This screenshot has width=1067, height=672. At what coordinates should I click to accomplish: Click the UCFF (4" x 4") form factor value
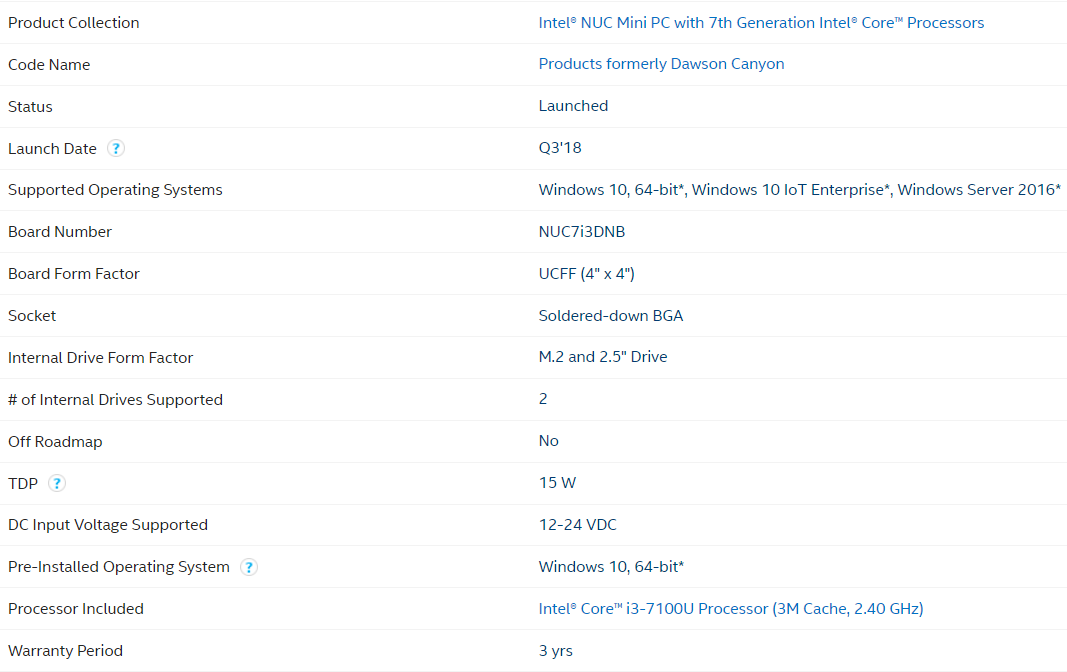(x=586, y=274)
